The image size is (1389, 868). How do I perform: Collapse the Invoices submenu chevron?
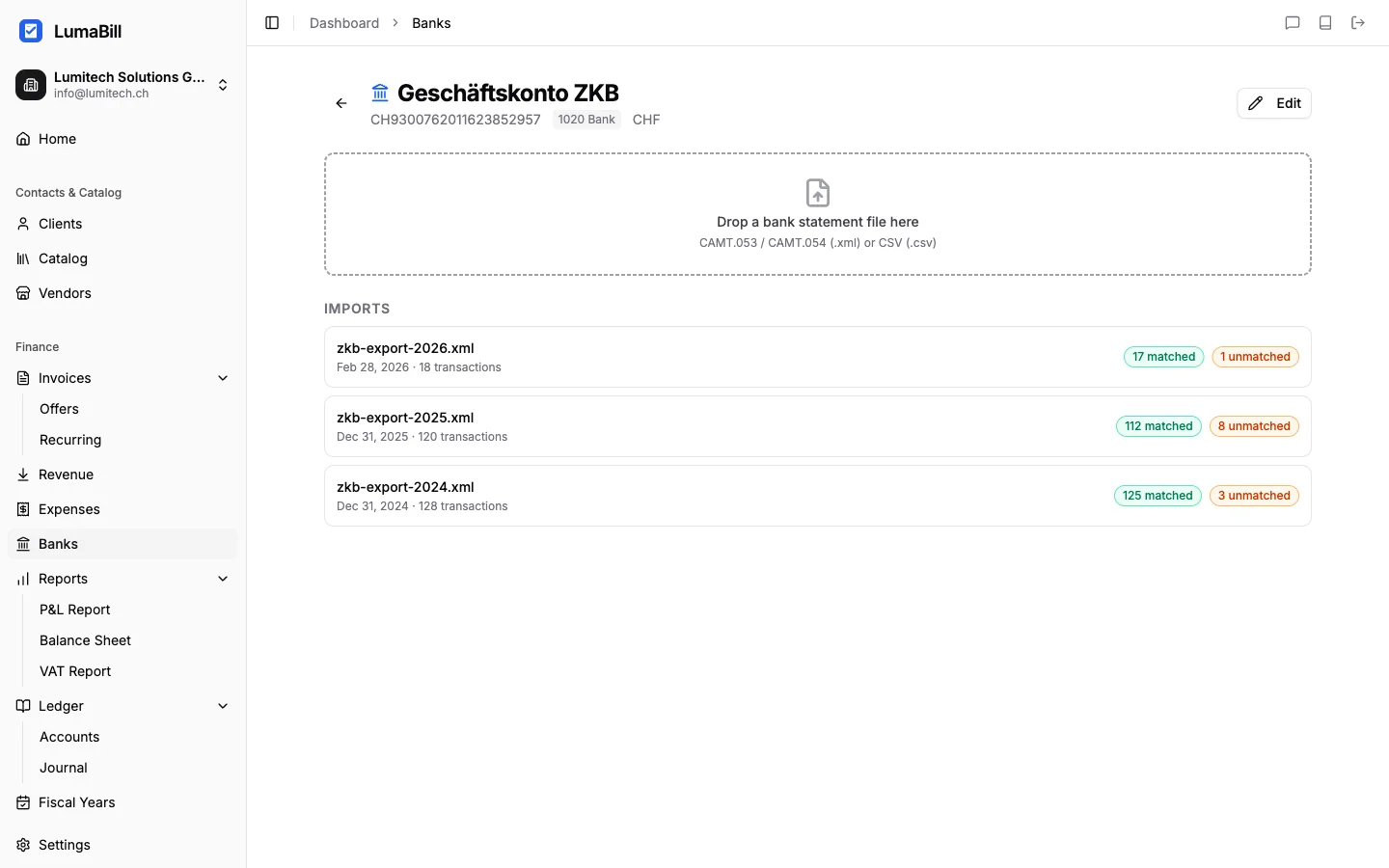[x=223, y=378]
